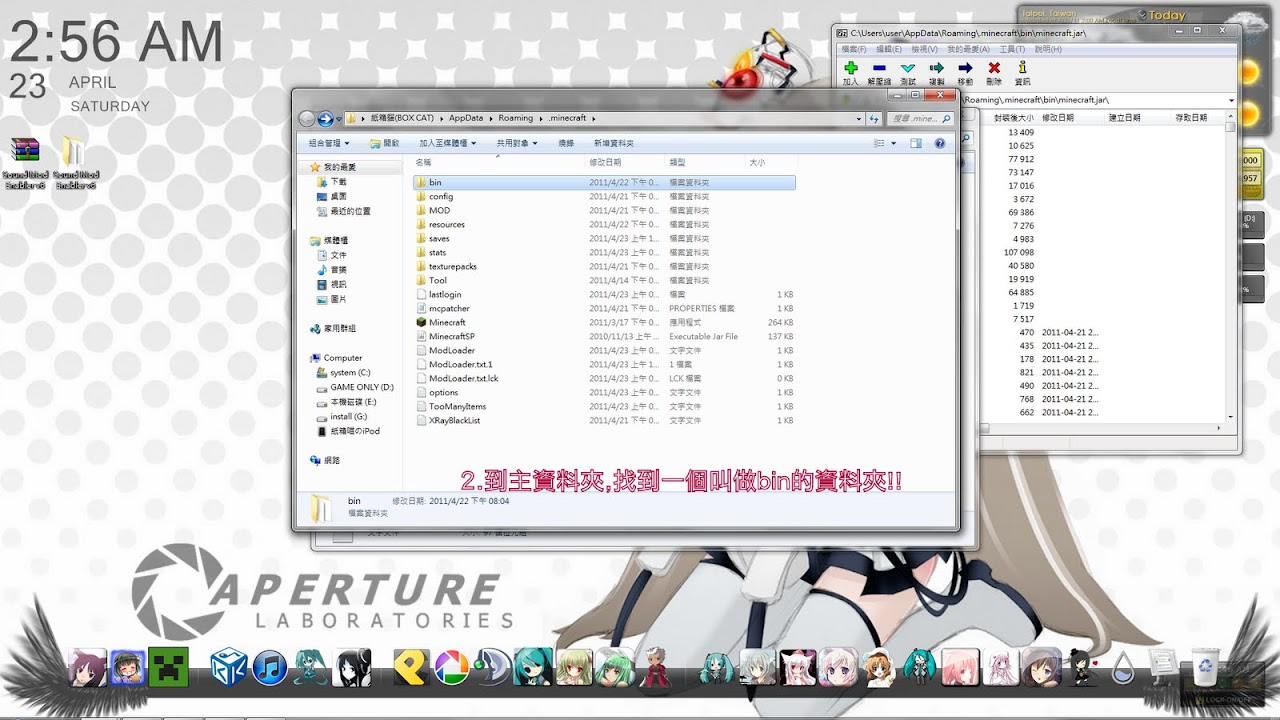Click Explorer search field

[920, 118]
